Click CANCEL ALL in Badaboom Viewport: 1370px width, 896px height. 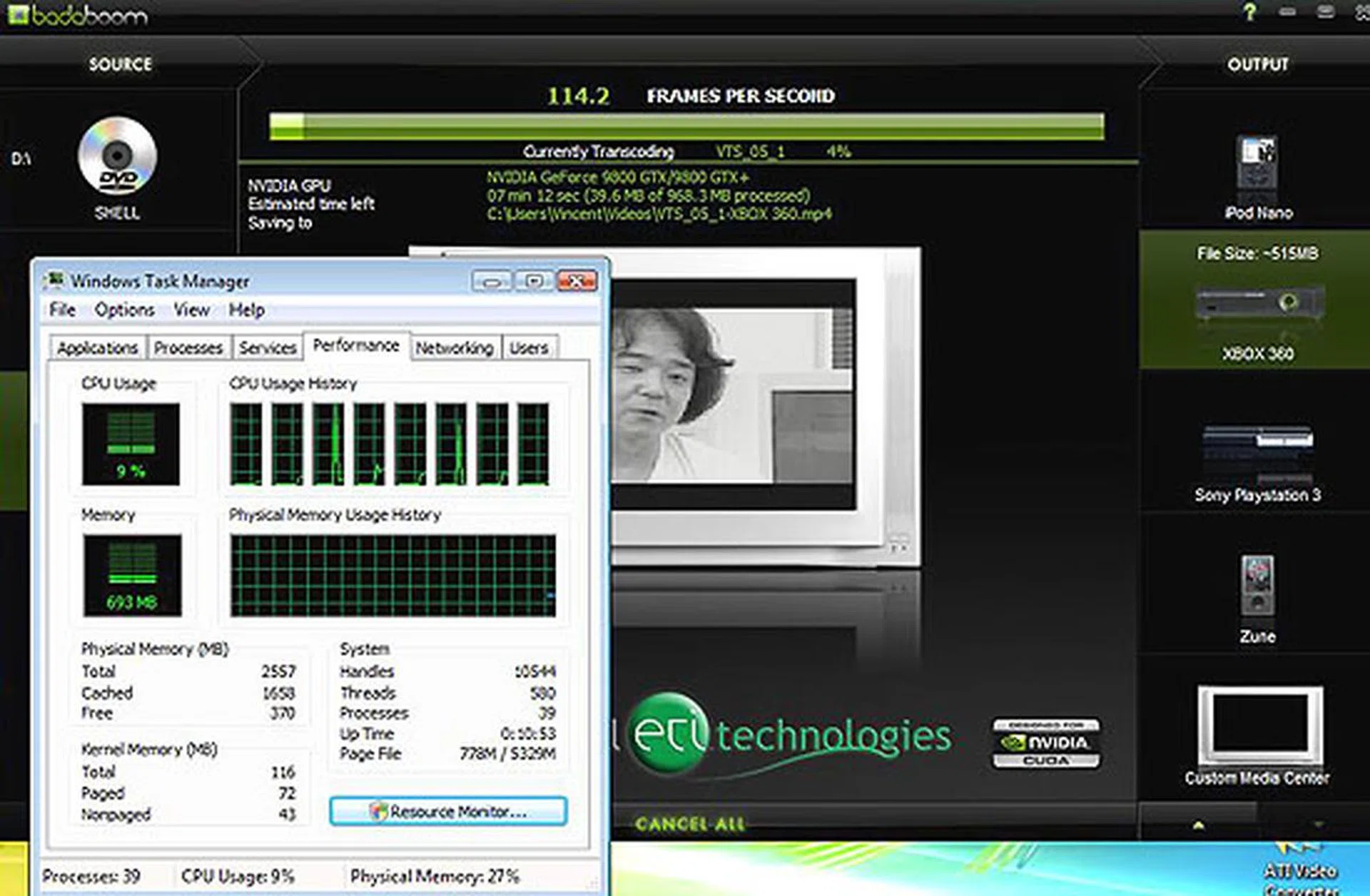tap(689, 824)
